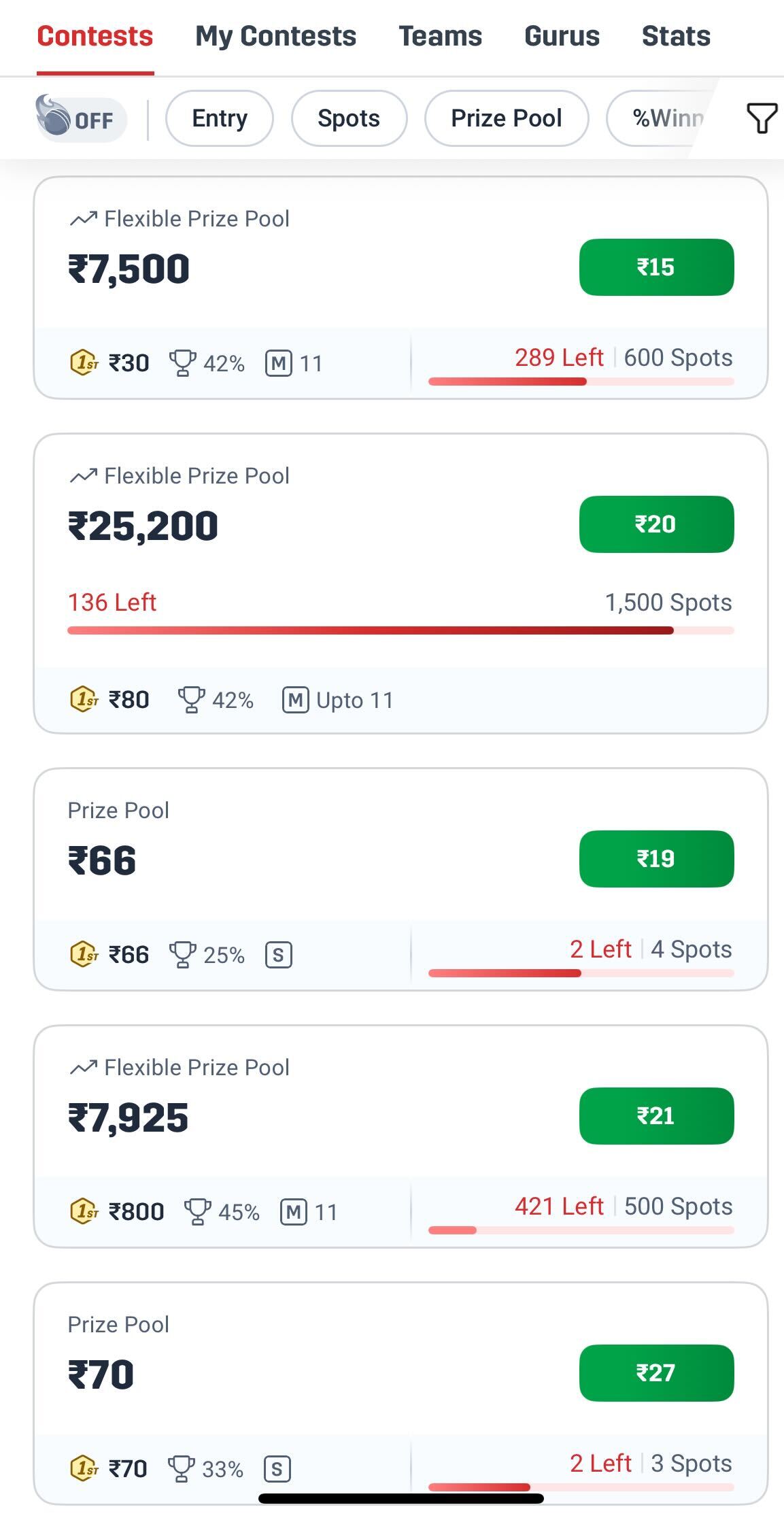Go to the Stats tab

pyautogui.click(x=676, y=36)
